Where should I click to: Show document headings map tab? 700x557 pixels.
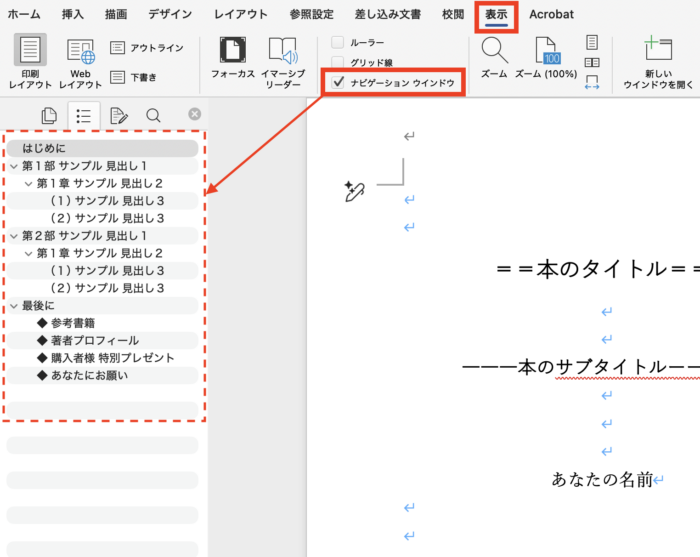[83, 116]
